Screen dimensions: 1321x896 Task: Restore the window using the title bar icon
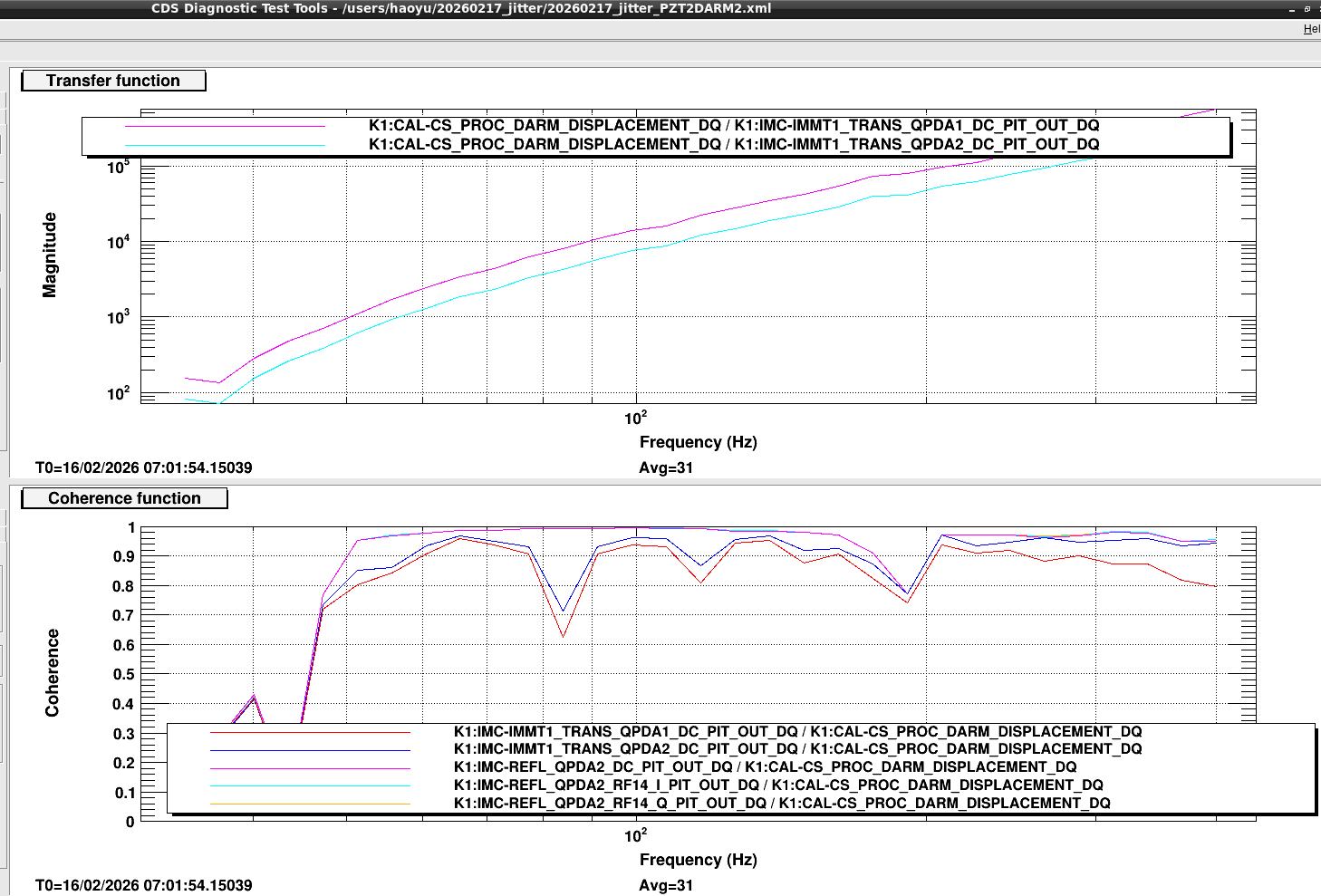pos(1307,9)
